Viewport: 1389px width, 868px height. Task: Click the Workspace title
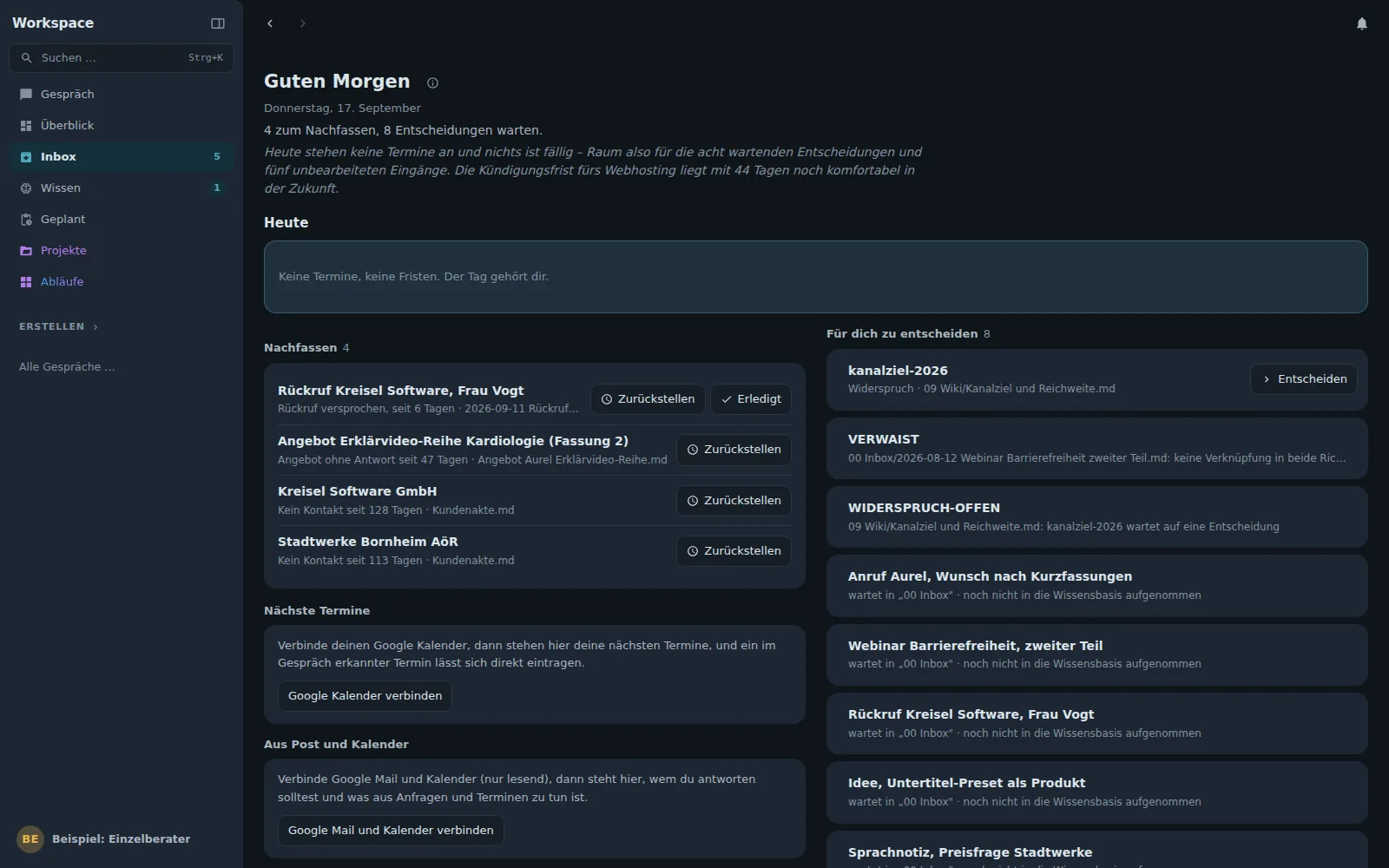53,23
